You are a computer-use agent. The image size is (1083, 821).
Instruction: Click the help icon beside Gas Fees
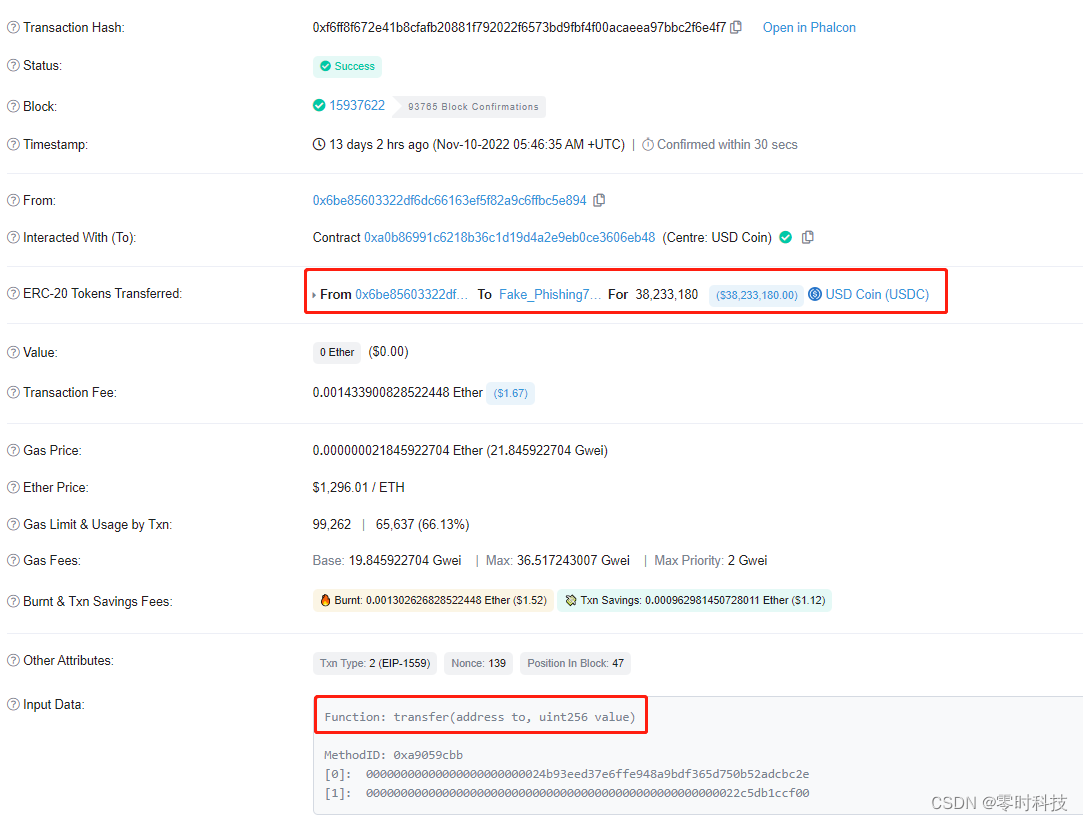pyautogui.click(x=13, y=561)
